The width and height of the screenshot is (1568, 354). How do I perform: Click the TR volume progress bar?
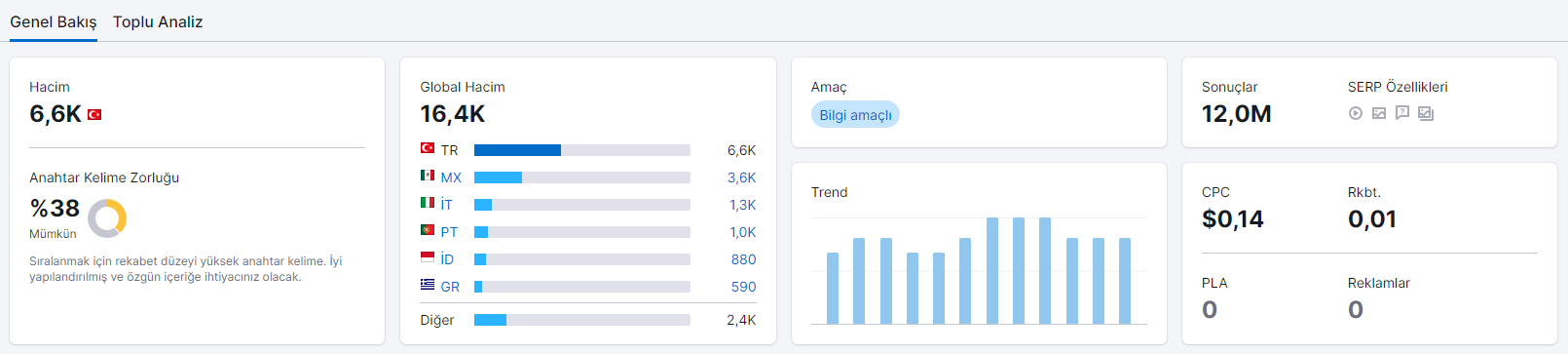tap(582, 150)
